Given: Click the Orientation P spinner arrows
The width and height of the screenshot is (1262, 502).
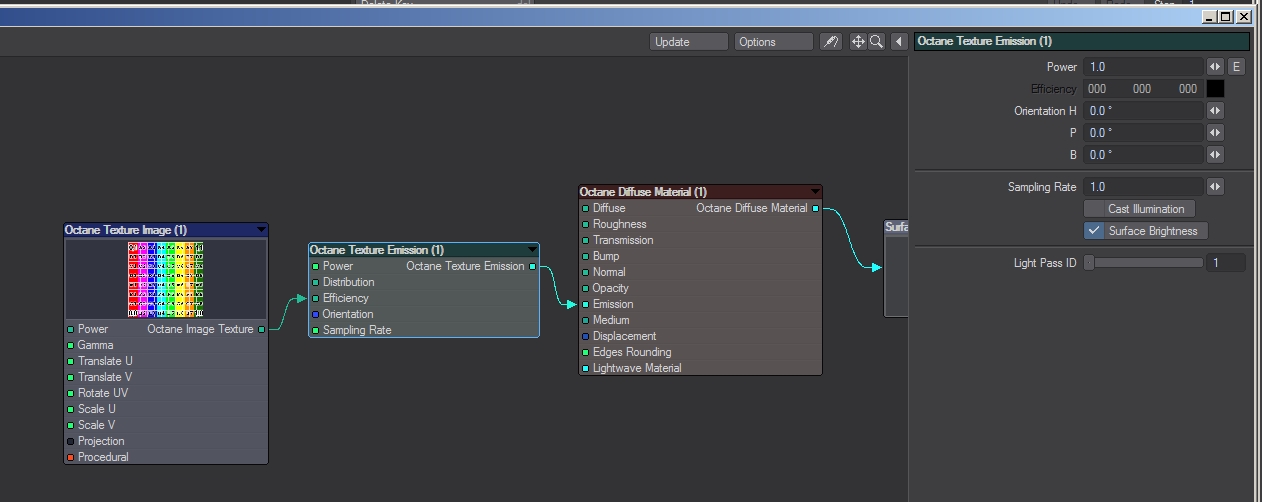Looking at the screenshot, I should pyautogui.click(x=1215, y=133).
